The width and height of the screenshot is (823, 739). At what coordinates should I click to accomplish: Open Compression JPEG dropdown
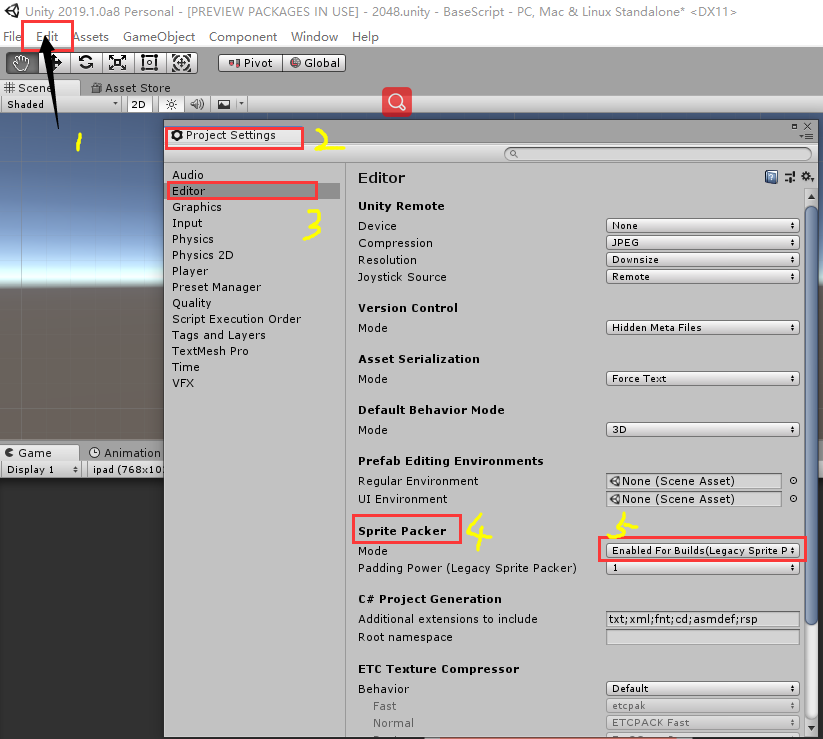point(702,242)
